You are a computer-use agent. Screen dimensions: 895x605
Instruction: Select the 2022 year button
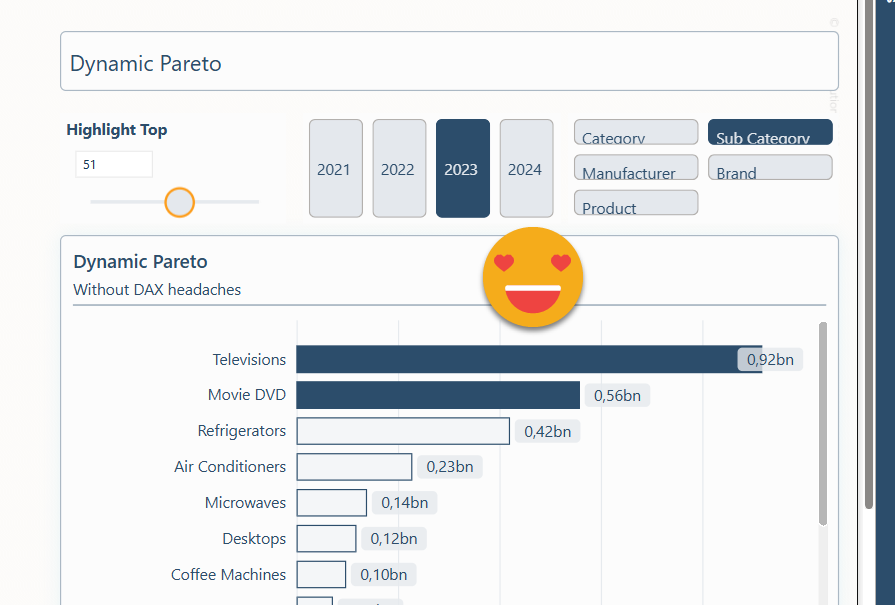(398, 168)
